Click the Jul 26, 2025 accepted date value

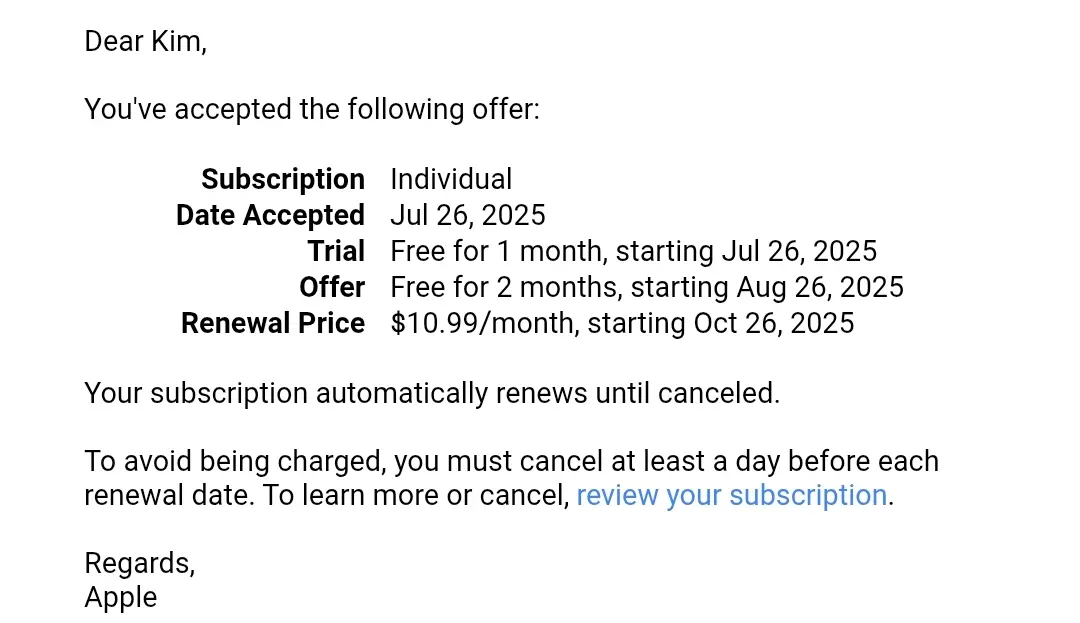pyautogui.click(x=468, y=215)
